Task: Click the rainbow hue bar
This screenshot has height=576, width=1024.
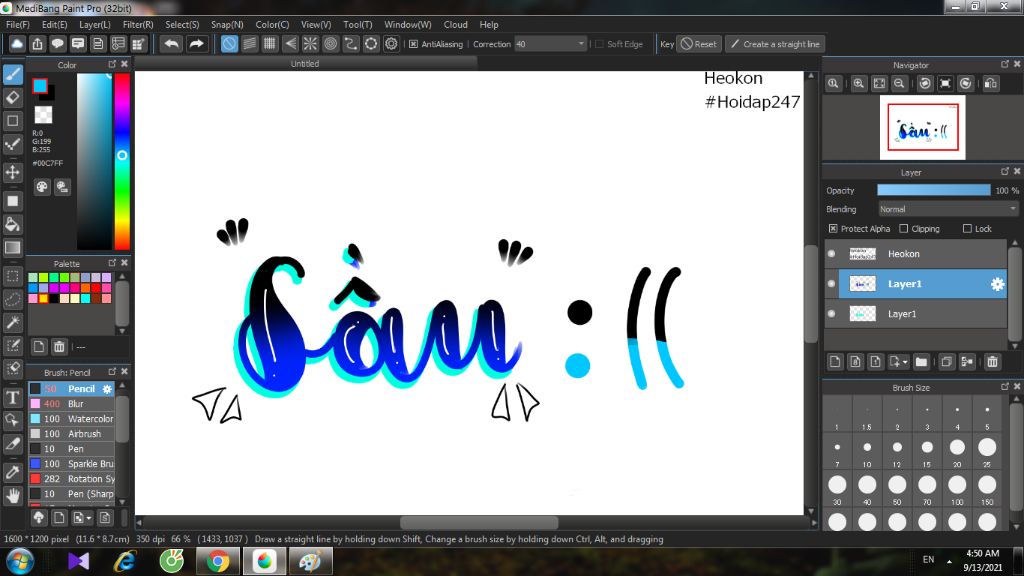Action: 122,161
